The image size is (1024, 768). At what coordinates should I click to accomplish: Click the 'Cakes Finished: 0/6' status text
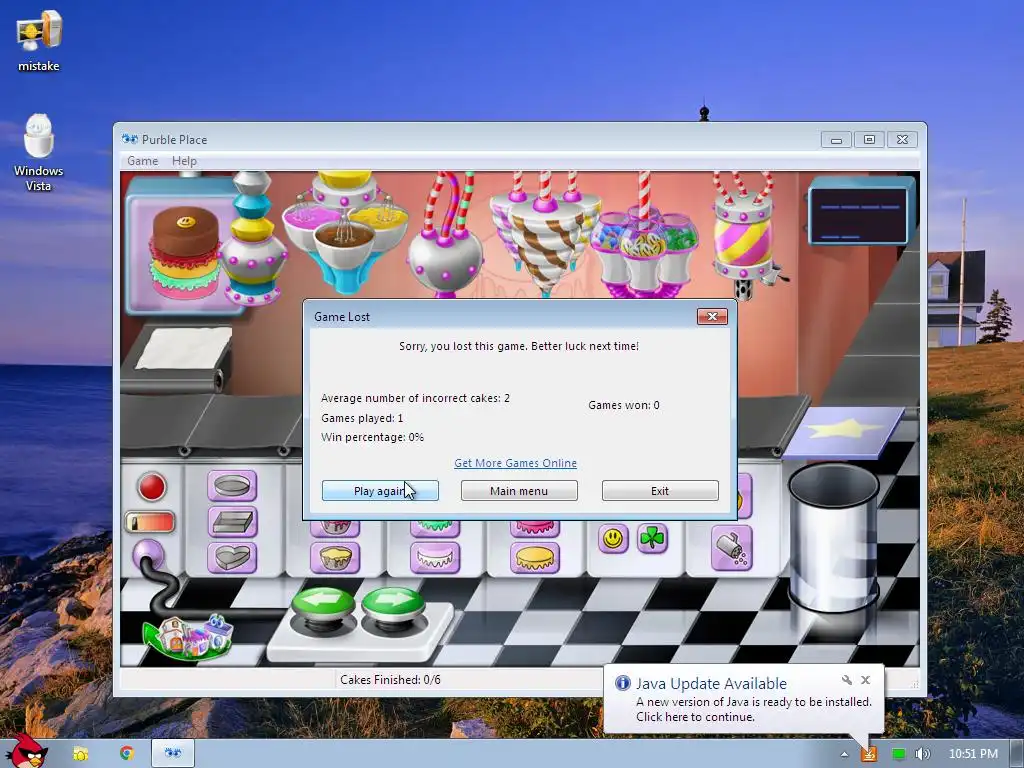pyautogui.click(x=390, y=680)
